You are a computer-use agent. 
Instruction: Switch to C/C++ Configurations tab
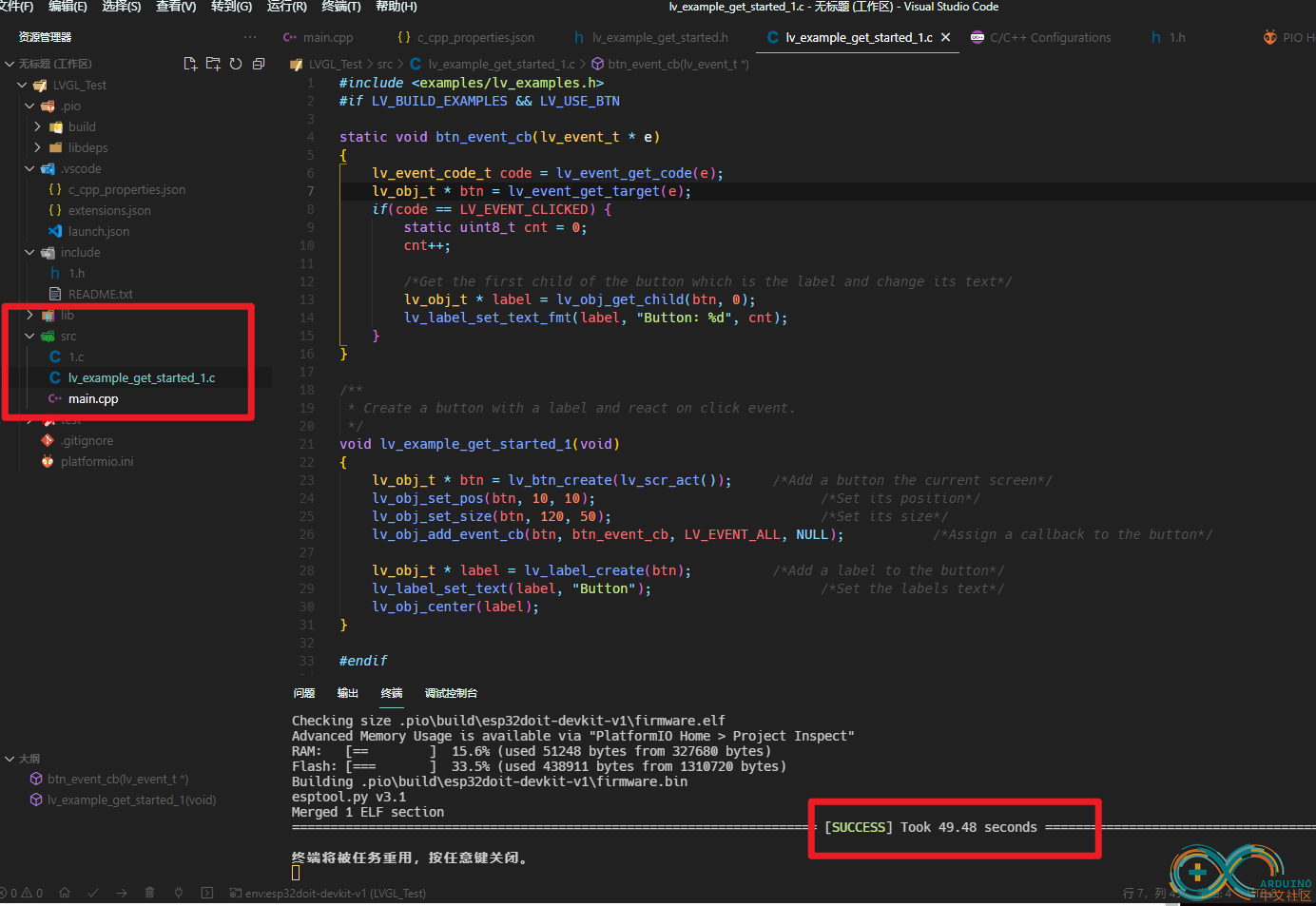(1040, 37)
